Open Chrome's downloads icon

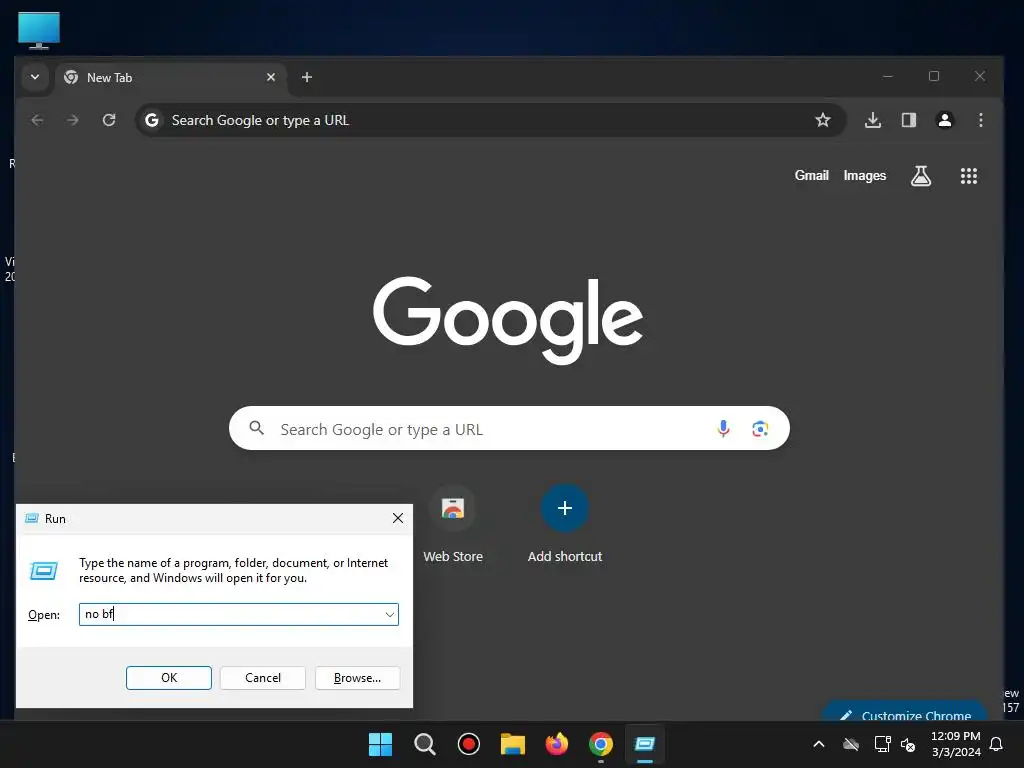point(872,120)
